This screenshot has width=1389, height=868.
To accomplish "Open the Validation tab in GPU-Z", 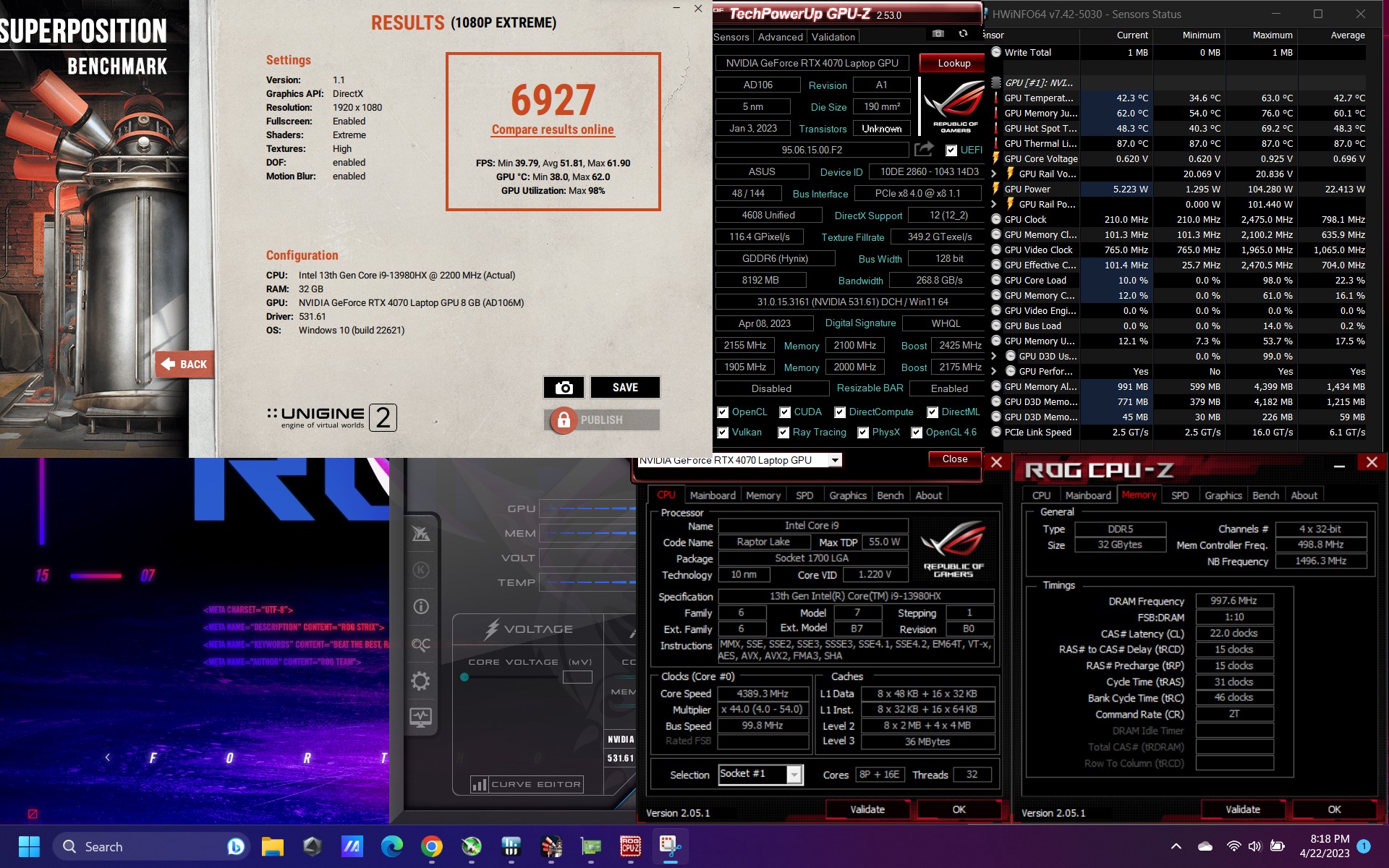I will point(833,37).
